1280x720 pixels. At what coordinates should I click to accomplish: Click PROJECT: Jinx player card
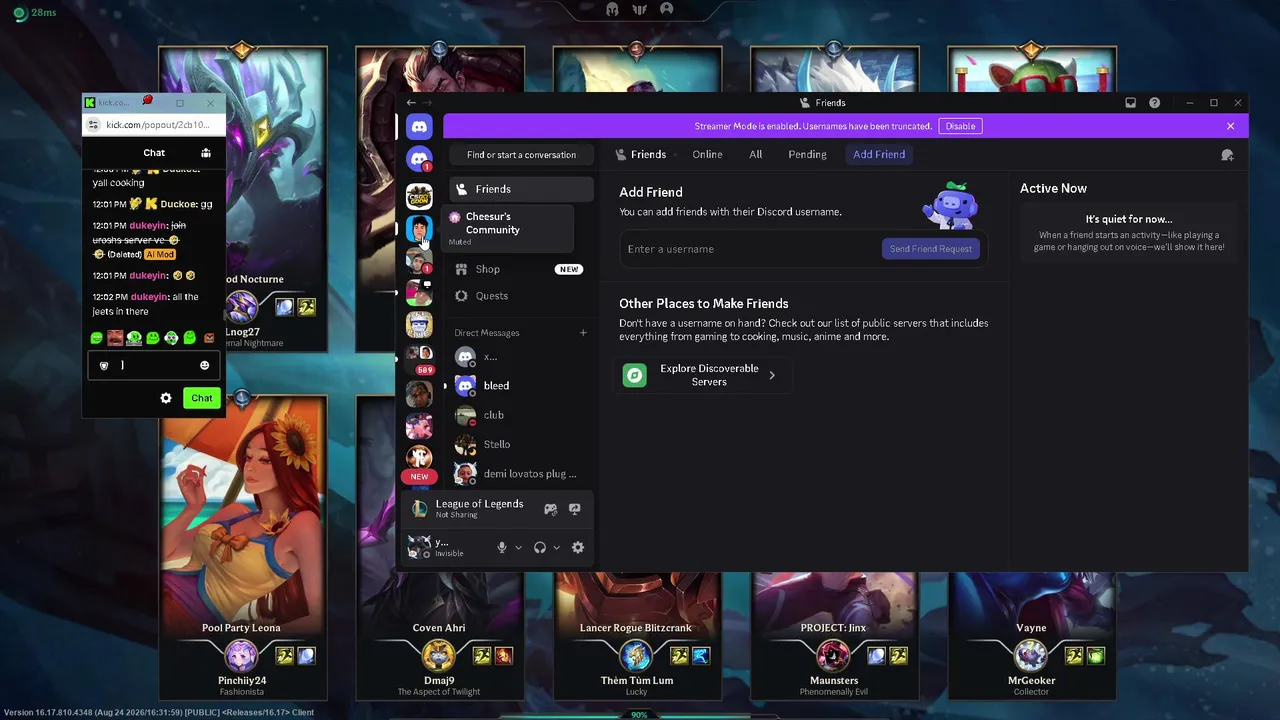pos(834,634)
